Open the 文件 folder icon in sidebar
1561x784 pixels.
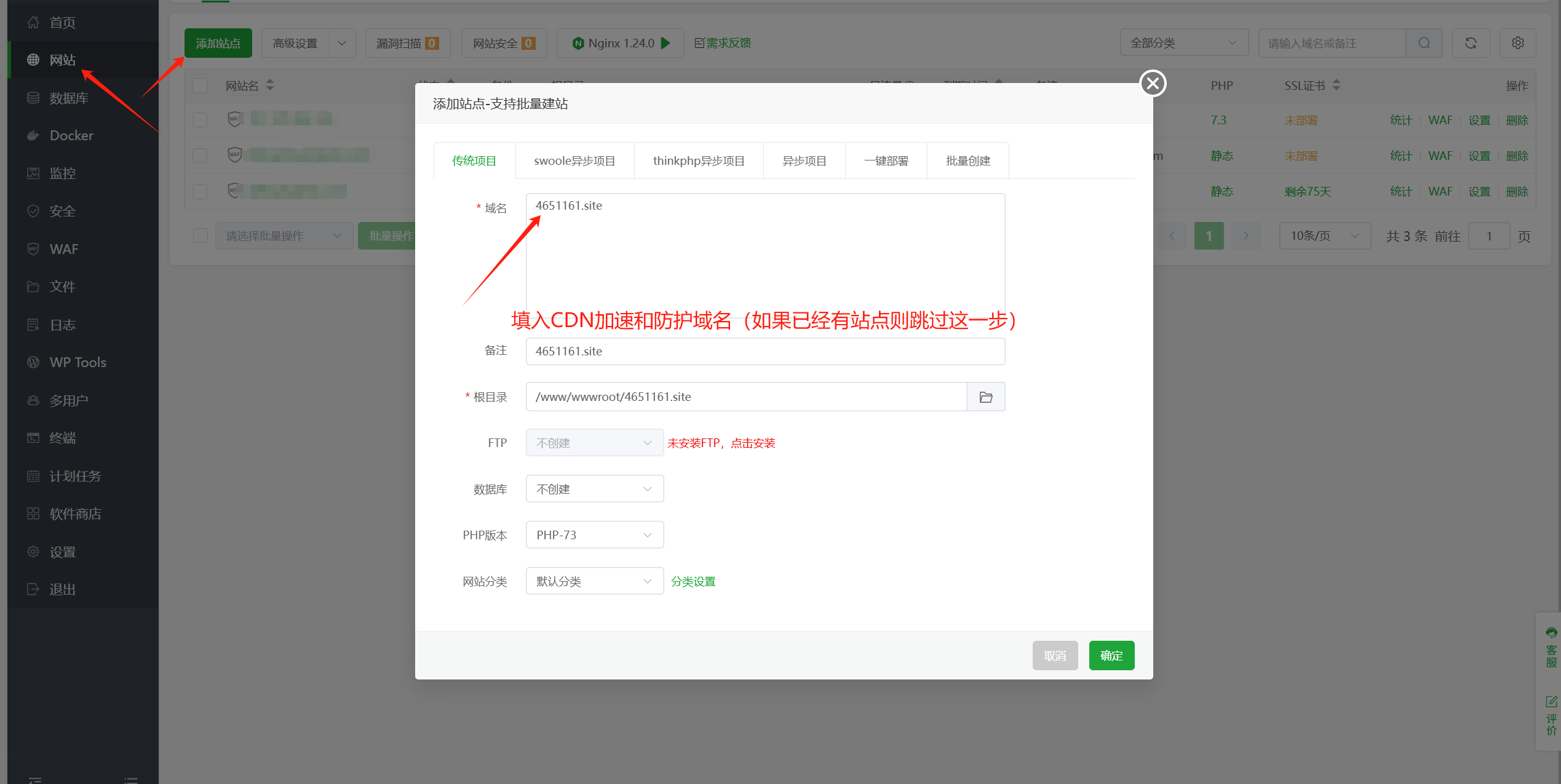click(33, 287)
